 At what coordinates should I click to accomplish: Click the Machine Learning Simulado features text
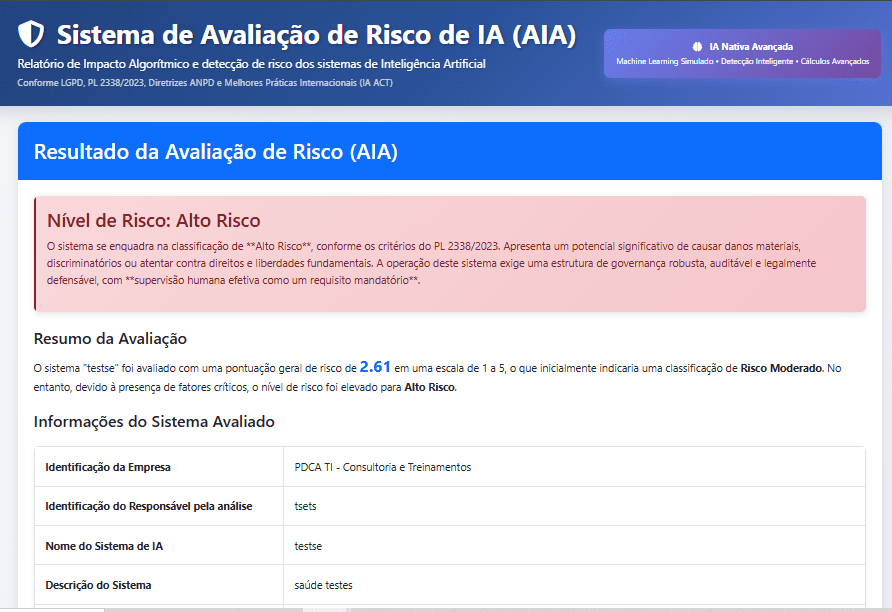742,62
